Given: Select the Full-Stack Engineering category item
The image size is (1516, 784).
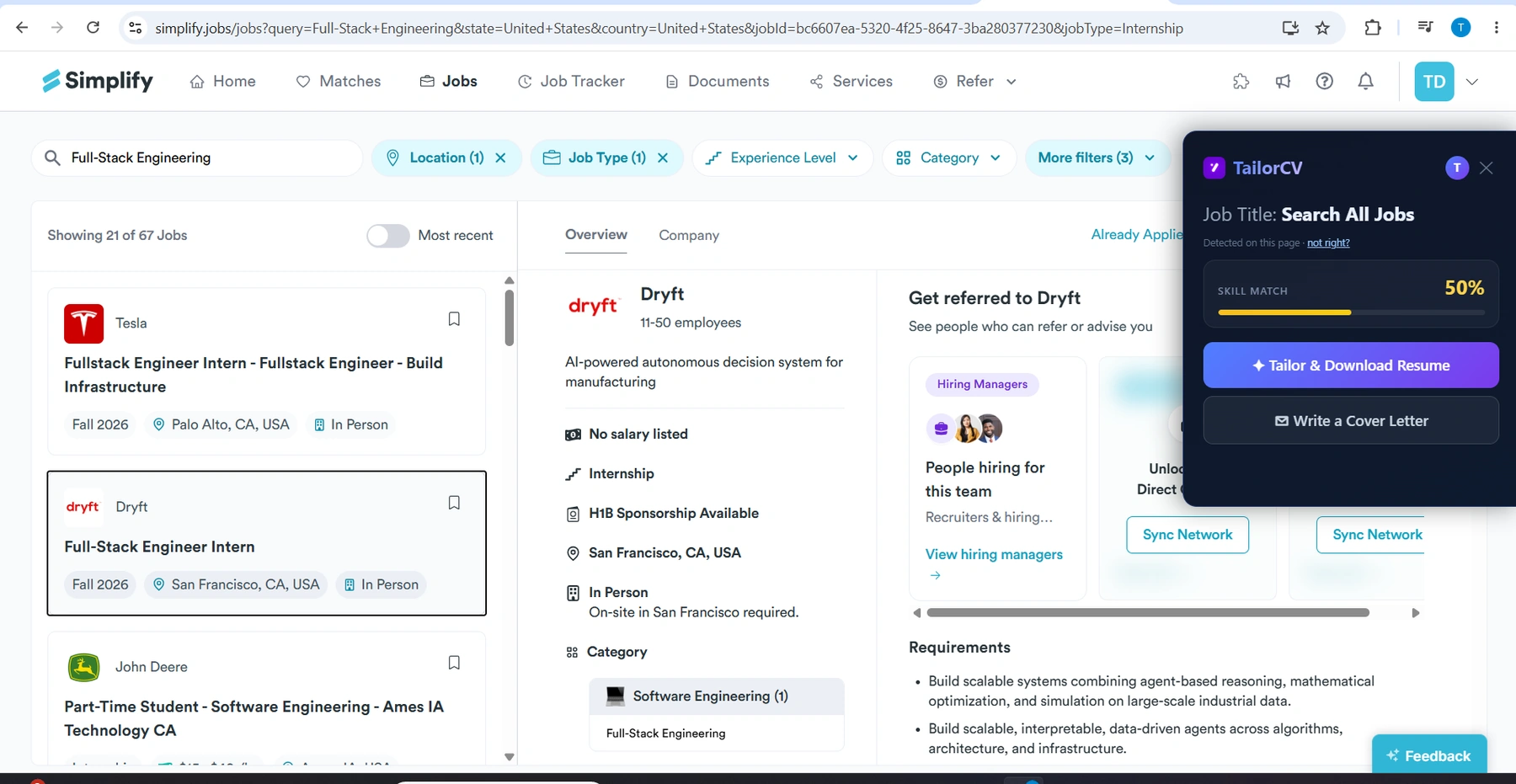Looking at the screenshot, I should coord(665,733).
